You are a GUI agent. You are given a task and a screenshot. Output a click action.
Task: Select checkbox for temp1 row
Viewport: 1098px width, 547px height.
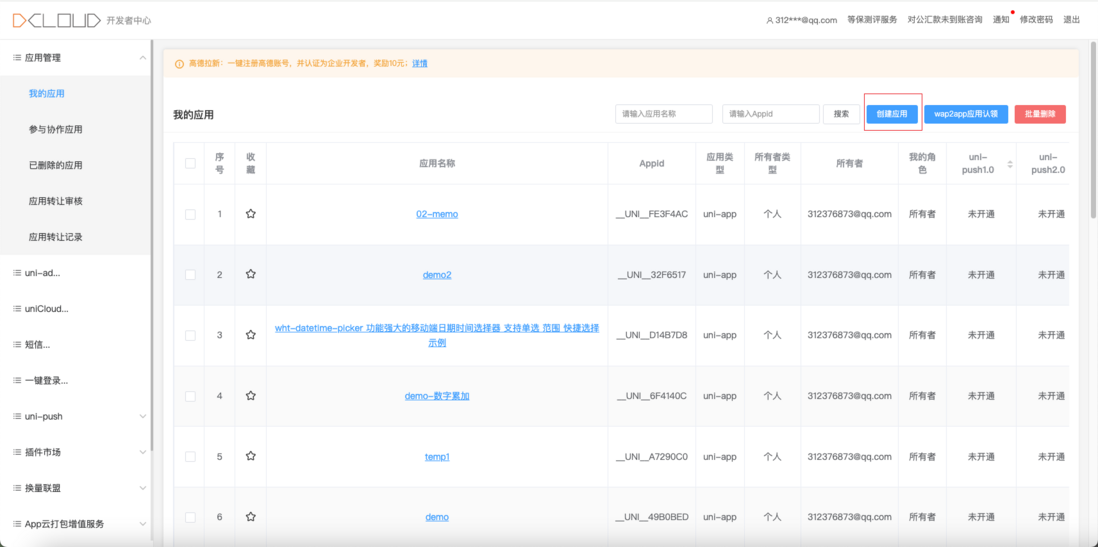(190, 457)
